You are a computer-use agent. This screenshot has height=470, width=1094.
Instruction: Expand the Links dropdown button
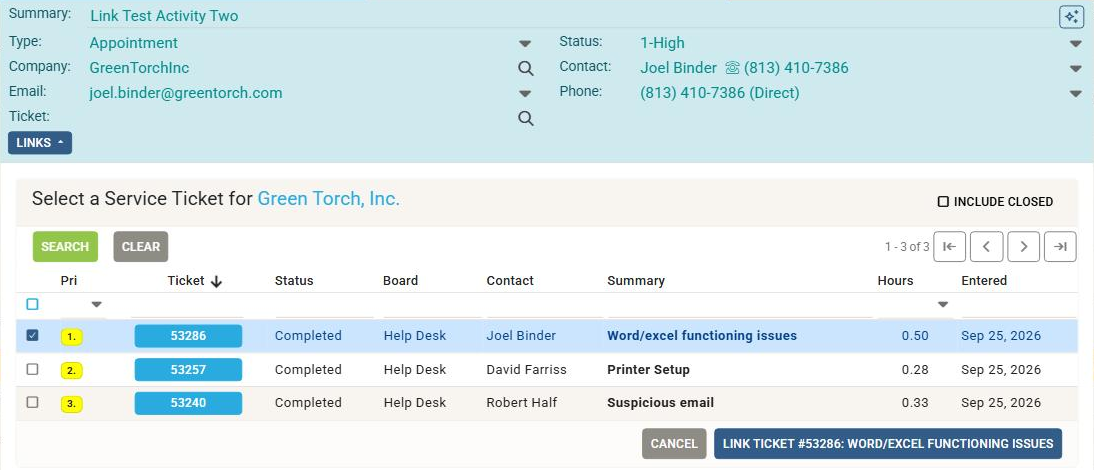[40, 143]
